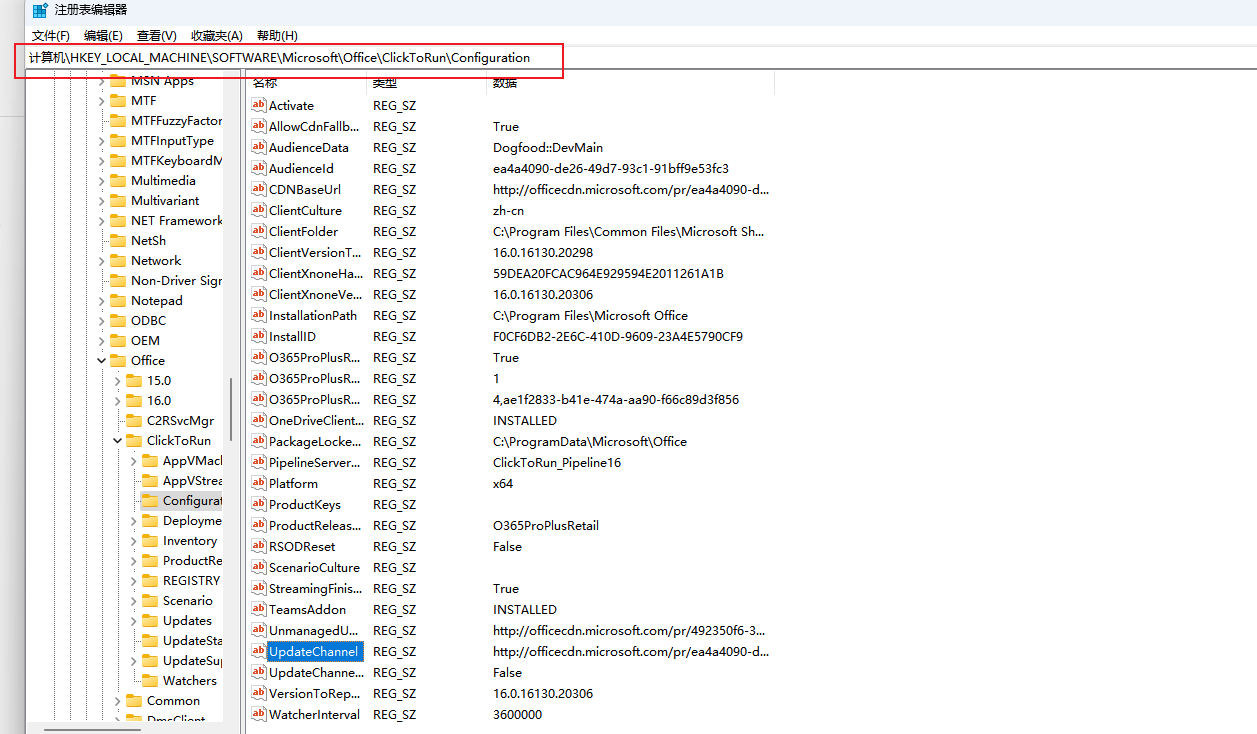This screenshot has width=1257, height=734.
Task: Select the CDNBaseUrl value entry
Action: pos(304,189)
